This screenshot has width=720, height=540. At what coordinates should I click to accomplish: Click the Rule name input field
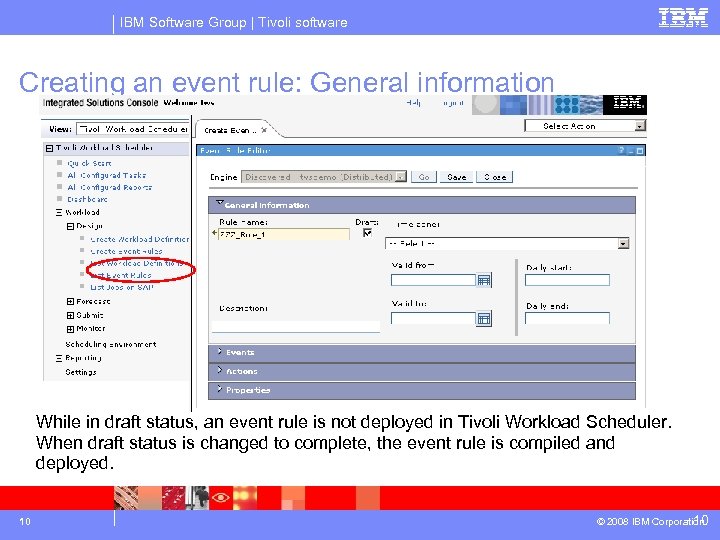[283, 234]
